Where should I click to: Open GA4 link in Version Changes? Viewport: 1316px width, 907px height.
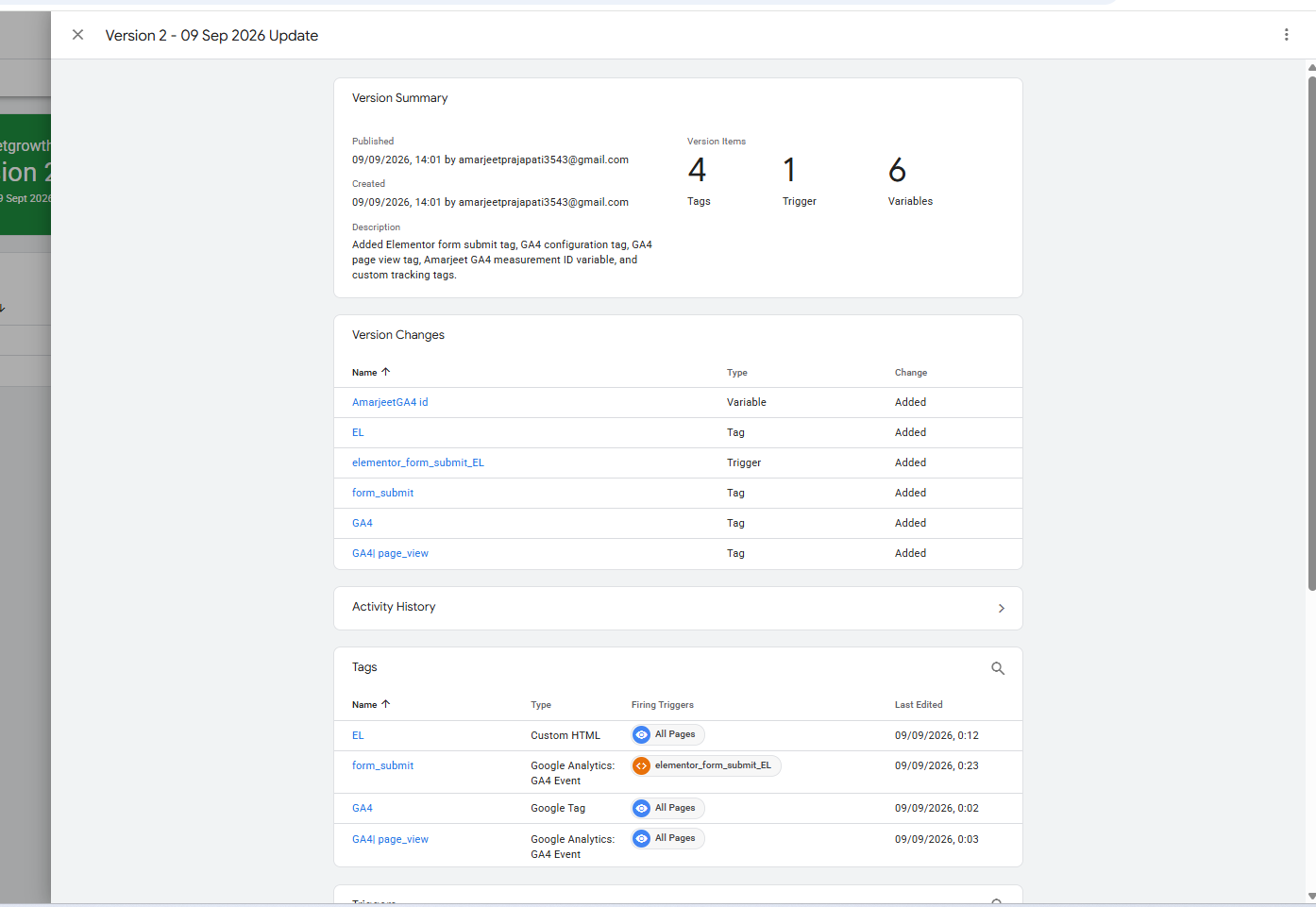363,523
